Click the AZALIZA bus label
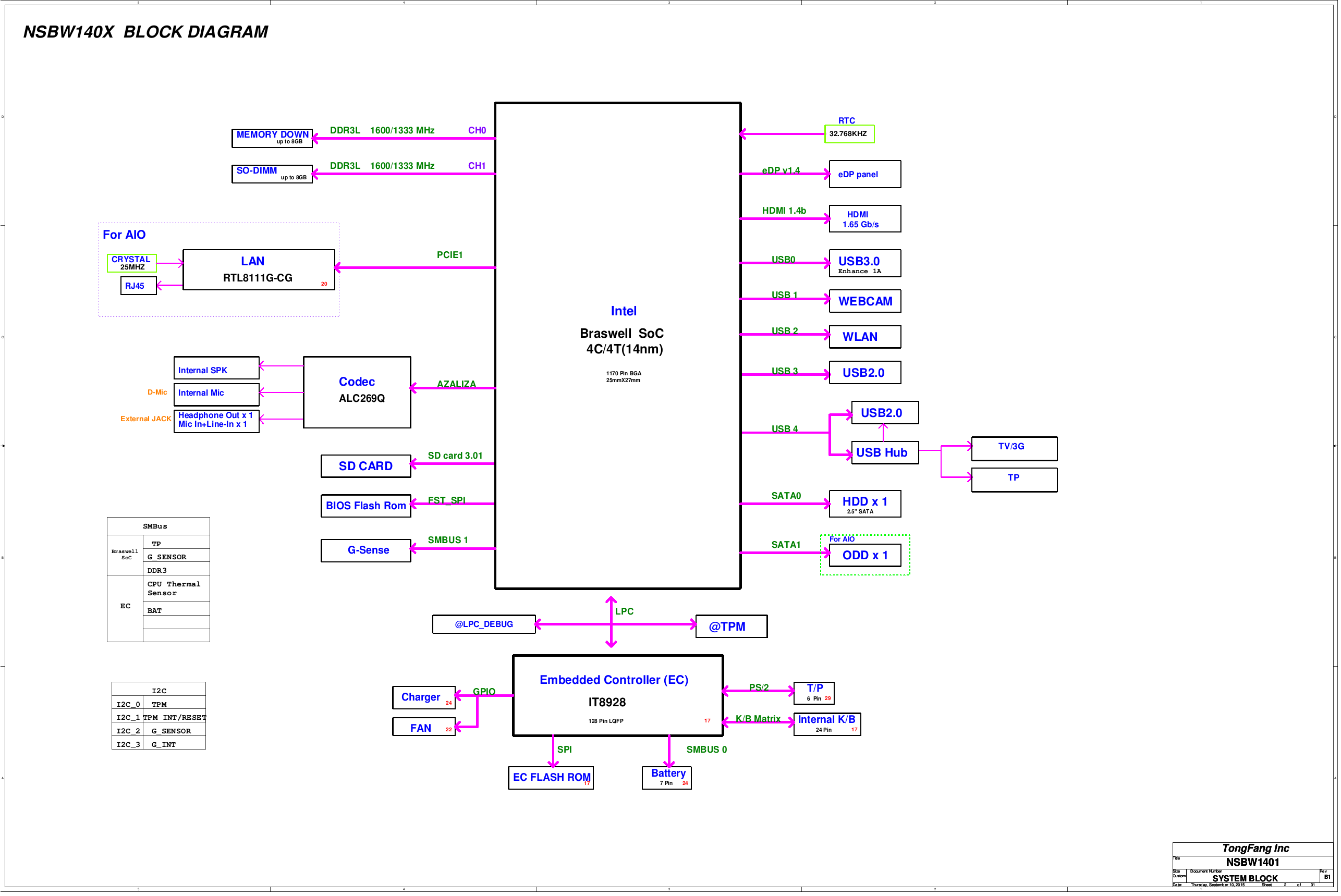The image size is (1341, 896). point(456,384)
